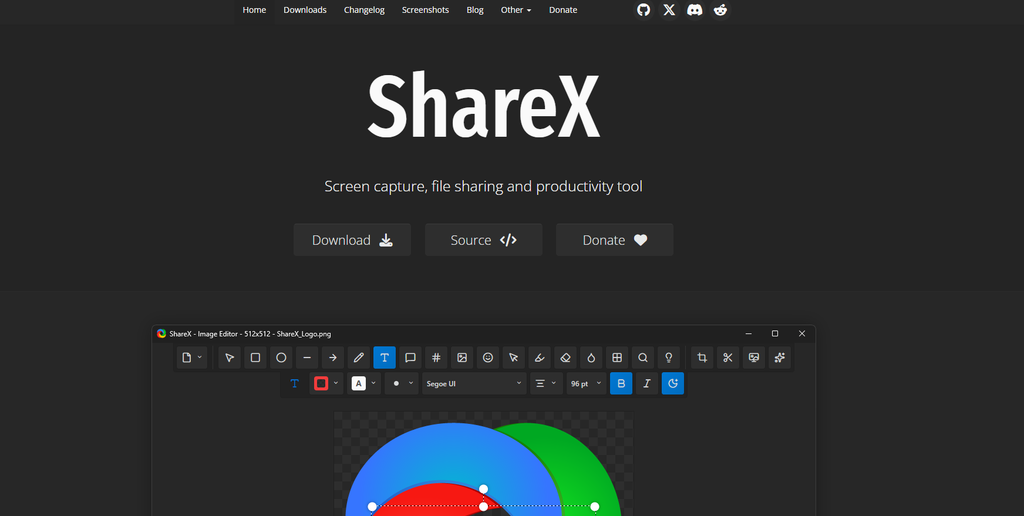Select the cursor select-and-move tool
1024x516 pixels.
point(229,357)
